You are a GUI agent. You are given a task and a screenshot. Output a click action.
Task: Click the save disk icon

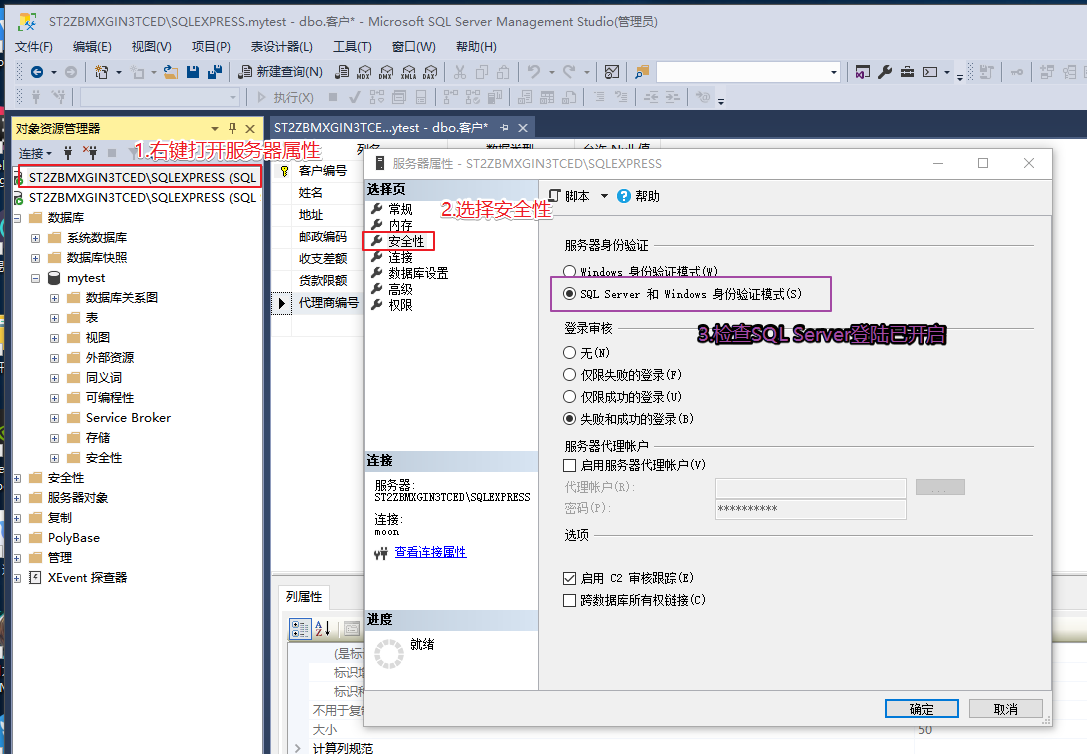(x=193, y=71)
